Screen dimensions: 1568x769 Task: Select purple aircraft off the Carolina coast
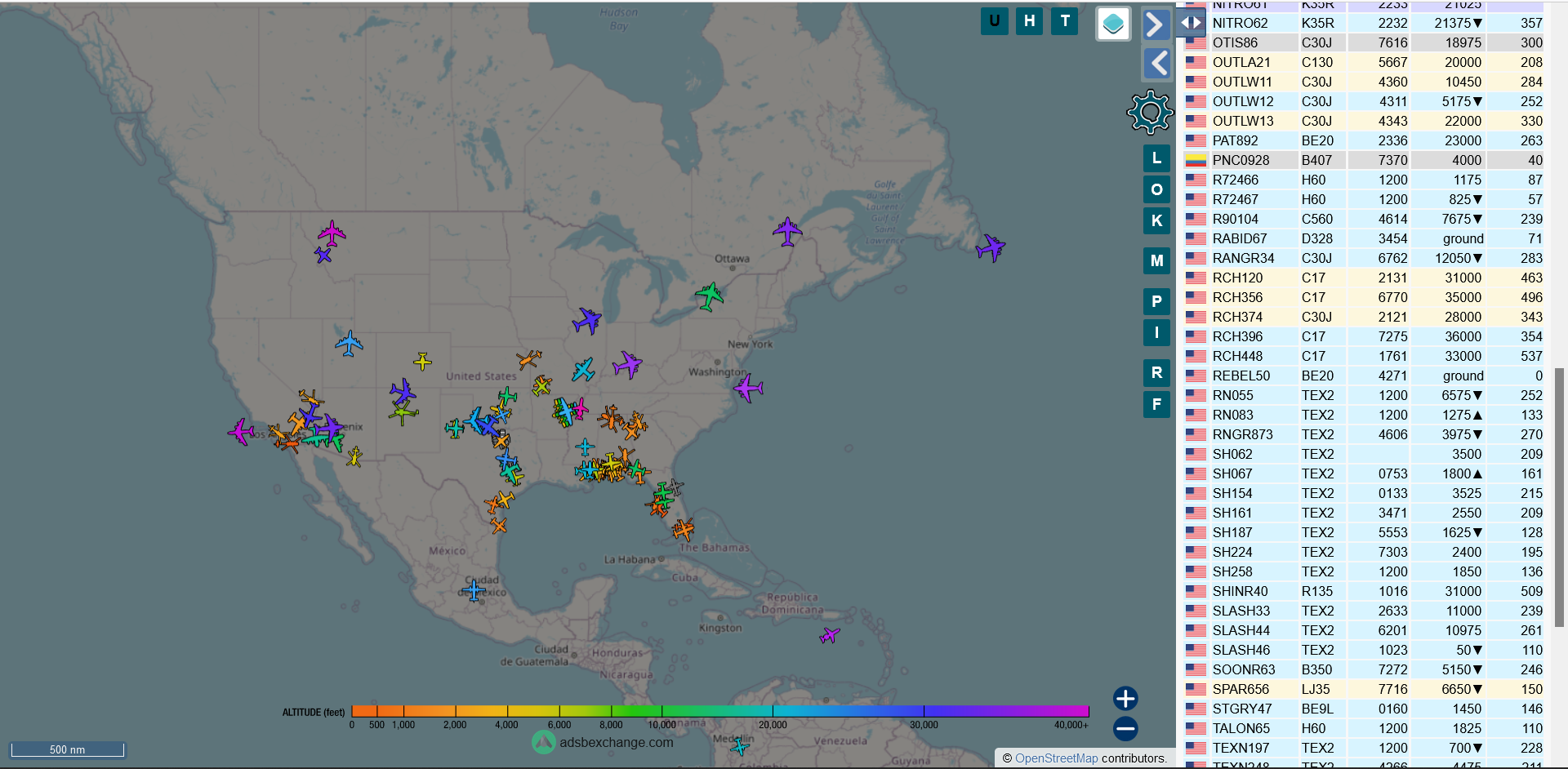tap(748, 388)
